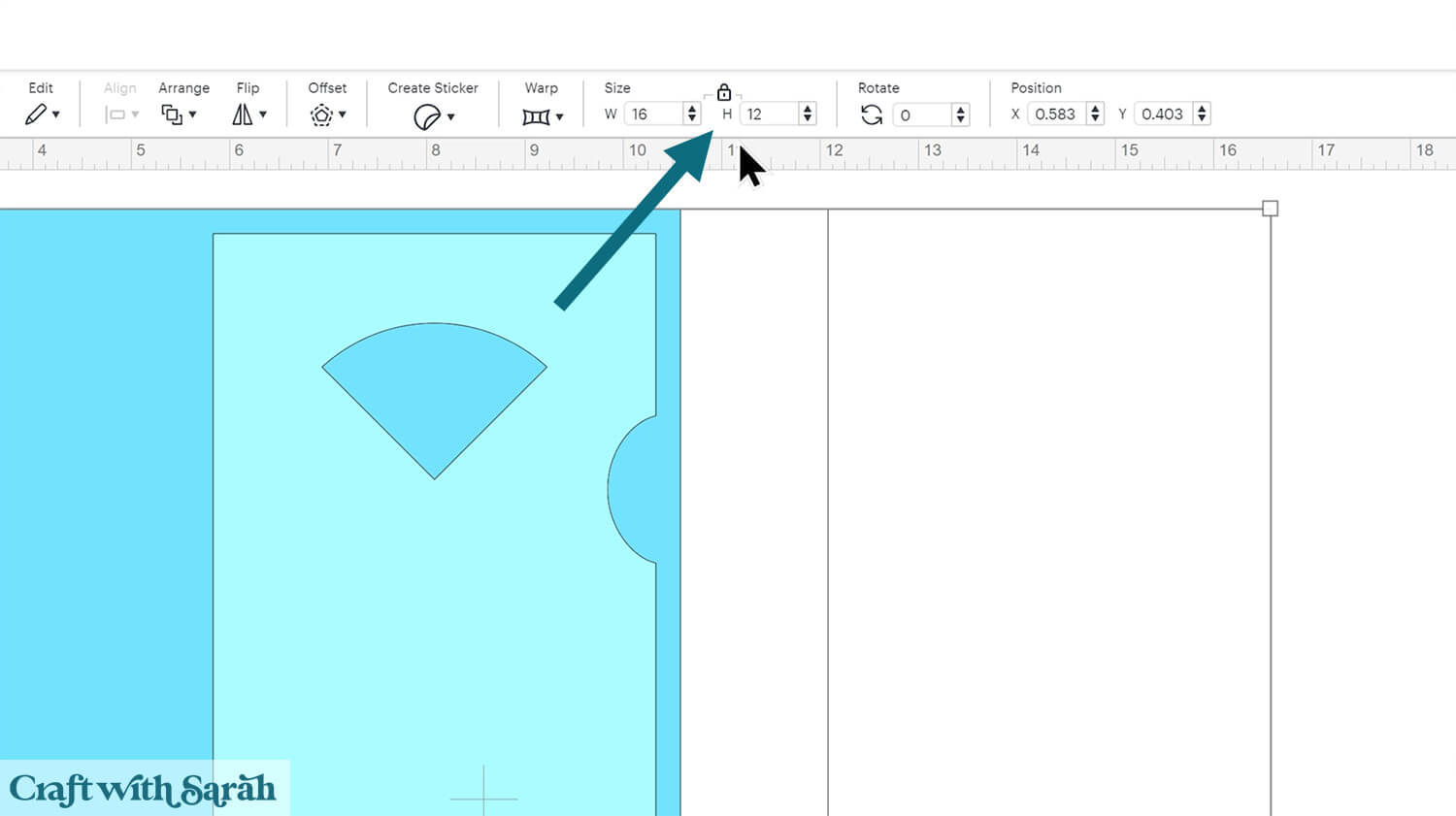
Task: Expand the Offset dropdown arrow
Action: (x=343, y=114)
